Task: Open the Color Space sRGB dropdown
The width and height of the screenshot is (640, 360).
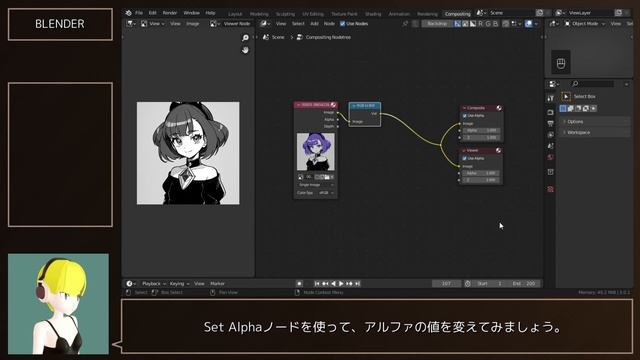Action: 326,193
